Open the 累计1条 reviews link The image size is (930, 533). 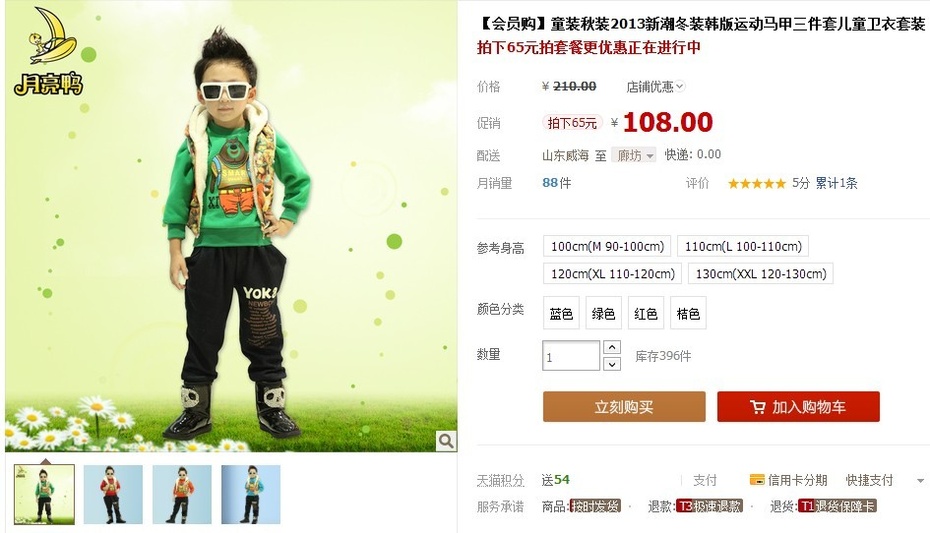[x=836, y=183]
